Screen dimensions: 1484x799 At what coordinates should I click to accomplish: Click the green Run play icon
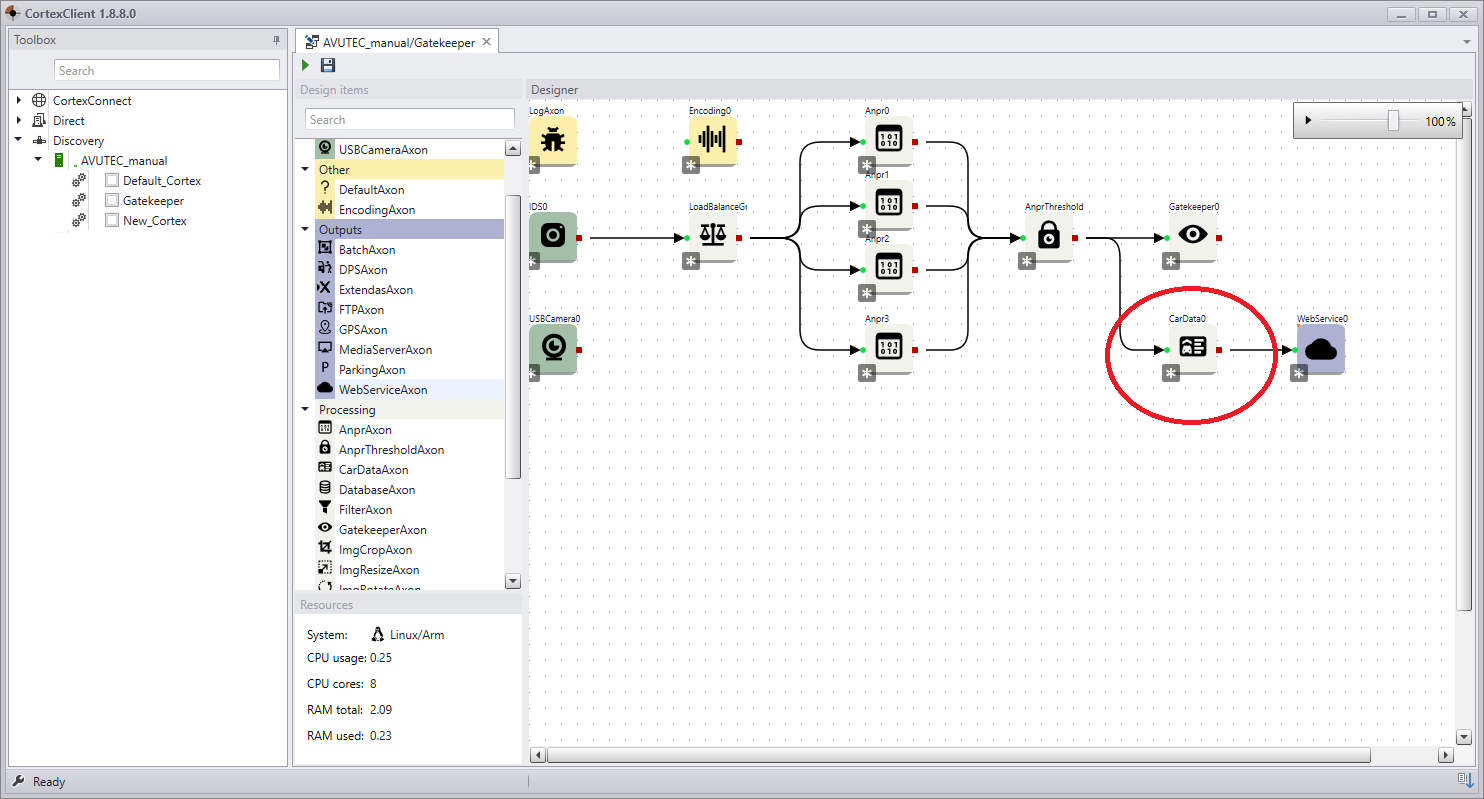pos(305,65)
